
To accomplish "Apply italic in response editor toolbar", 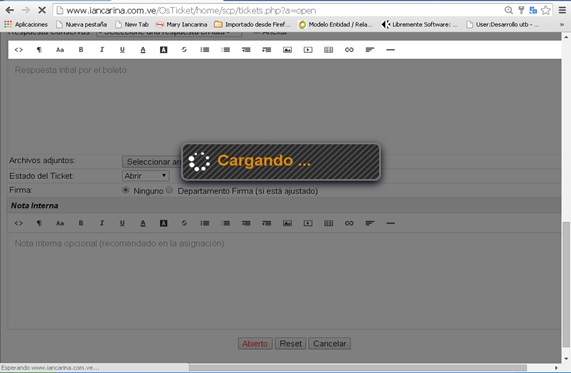I will pyautogui.click(x=102, y=50).
